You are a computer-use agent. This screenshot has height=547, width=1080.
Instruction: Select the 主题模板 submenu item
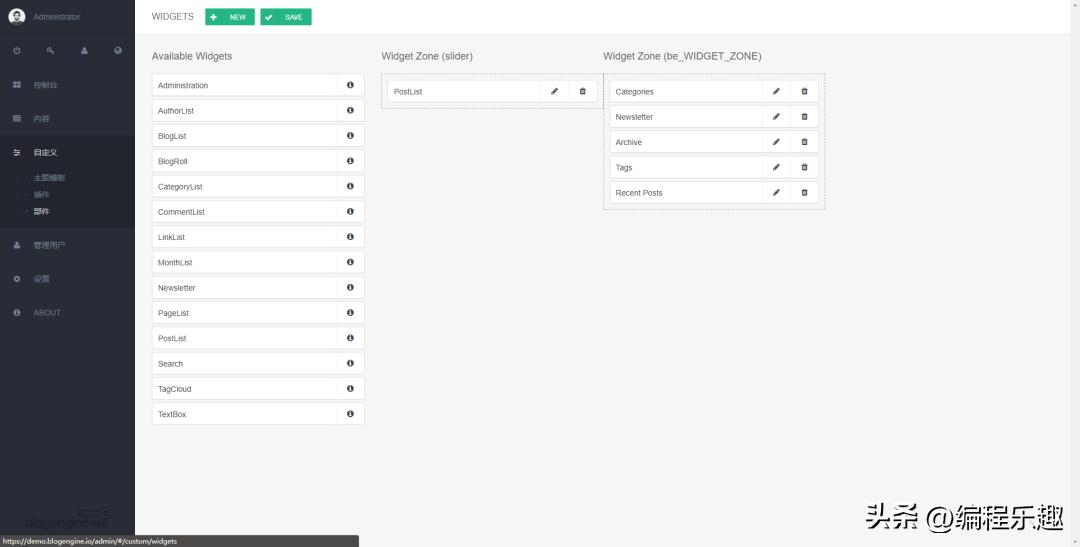point(49,178)
